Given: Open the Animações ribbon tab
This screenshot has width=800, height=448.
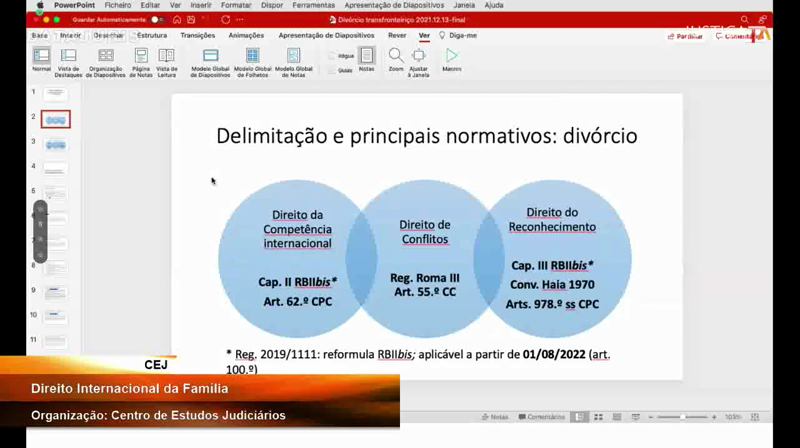Looking at the screenshot, I should (x=246, y=35).
